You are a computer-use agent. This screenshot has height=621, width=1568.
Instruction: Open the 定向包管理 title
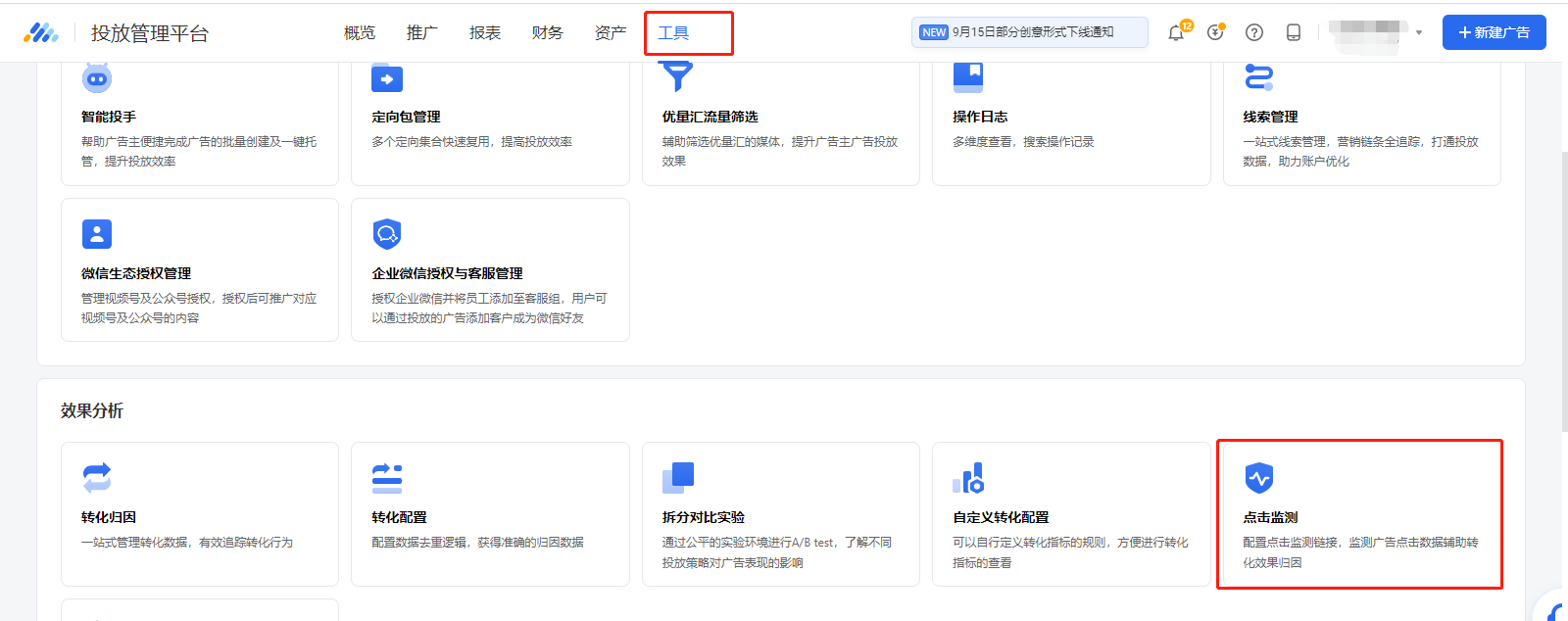406,117
